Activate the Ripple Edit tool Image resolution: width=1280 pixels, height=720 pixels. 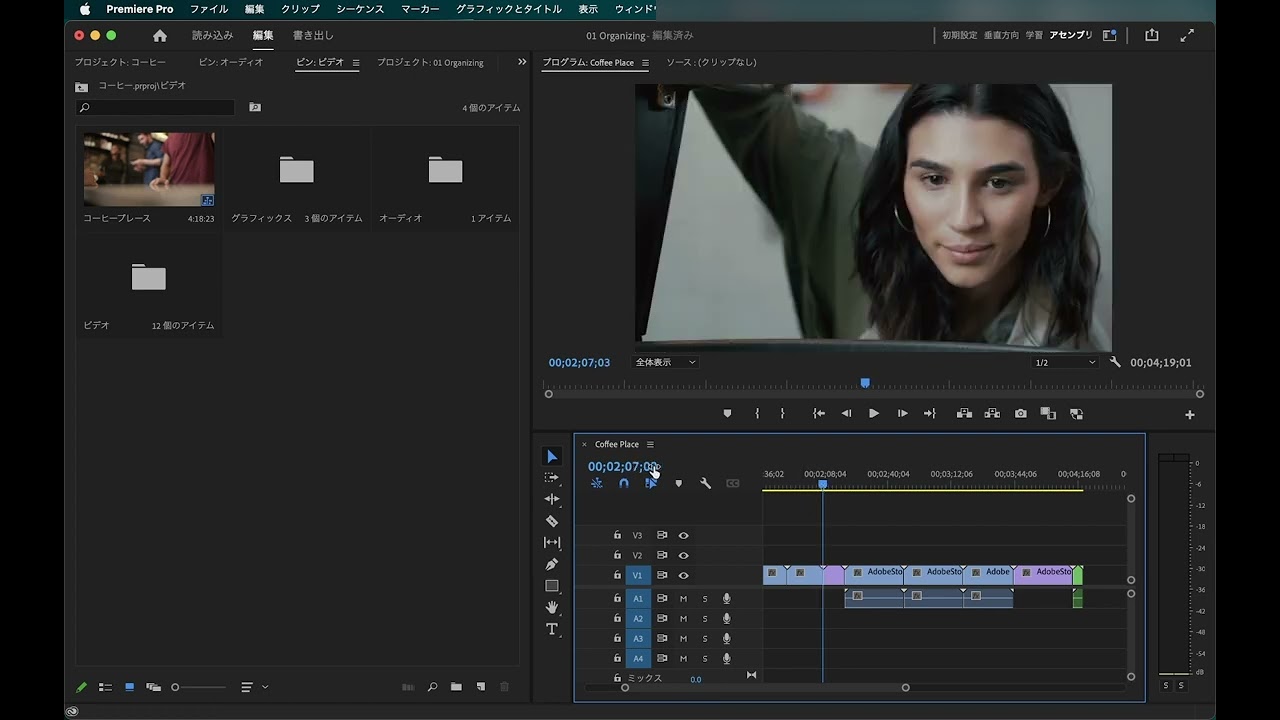click(551, 499)
